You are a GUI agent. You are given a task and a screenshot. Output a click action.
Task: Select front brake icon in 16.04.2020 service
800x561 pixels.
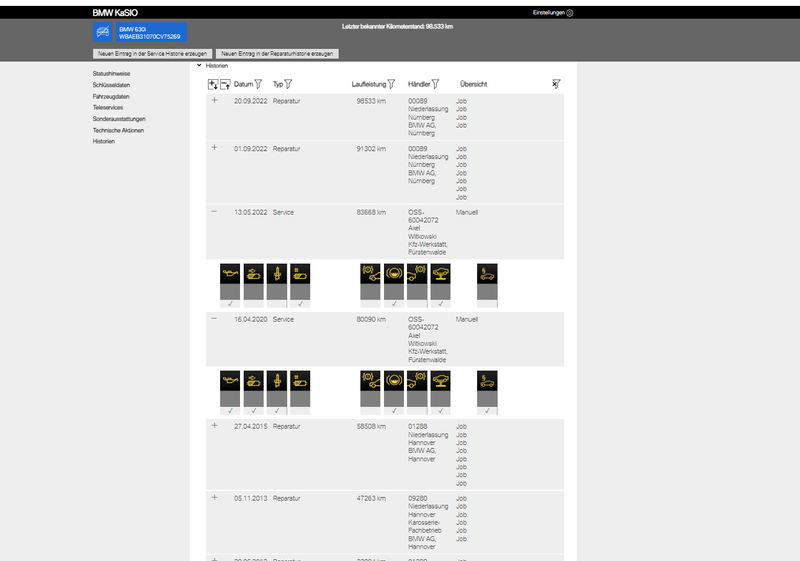(x=370, y=381)
